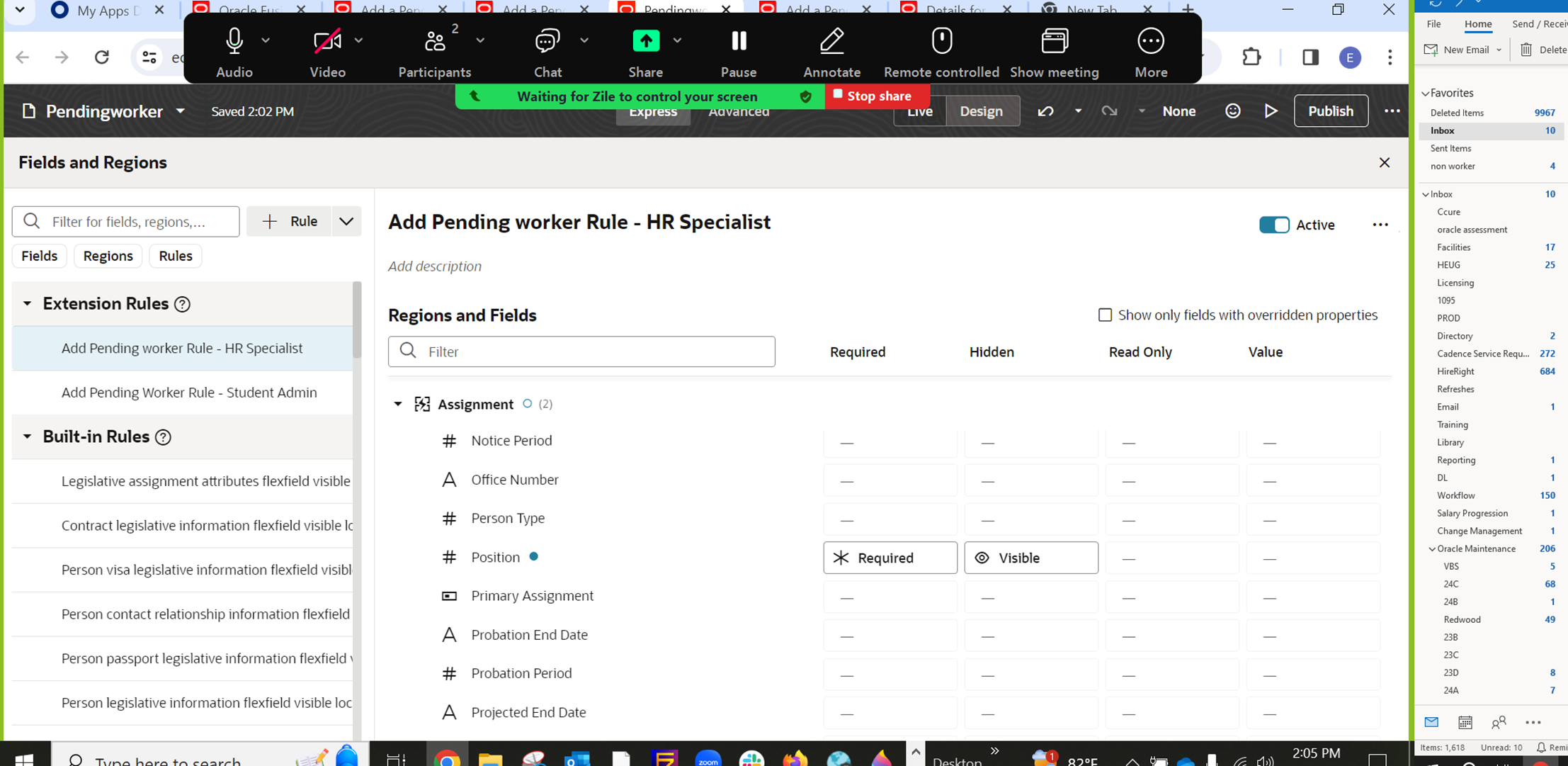
Task: Open Zoom Participants panel
Action: pos(435,41)
